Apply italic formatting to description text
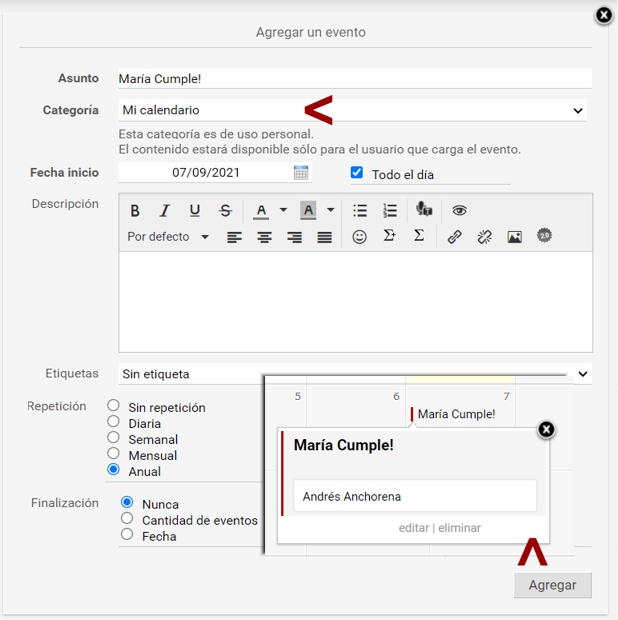Image resolution: width=618 pixels, height=620 pixels. click(165, 211)
